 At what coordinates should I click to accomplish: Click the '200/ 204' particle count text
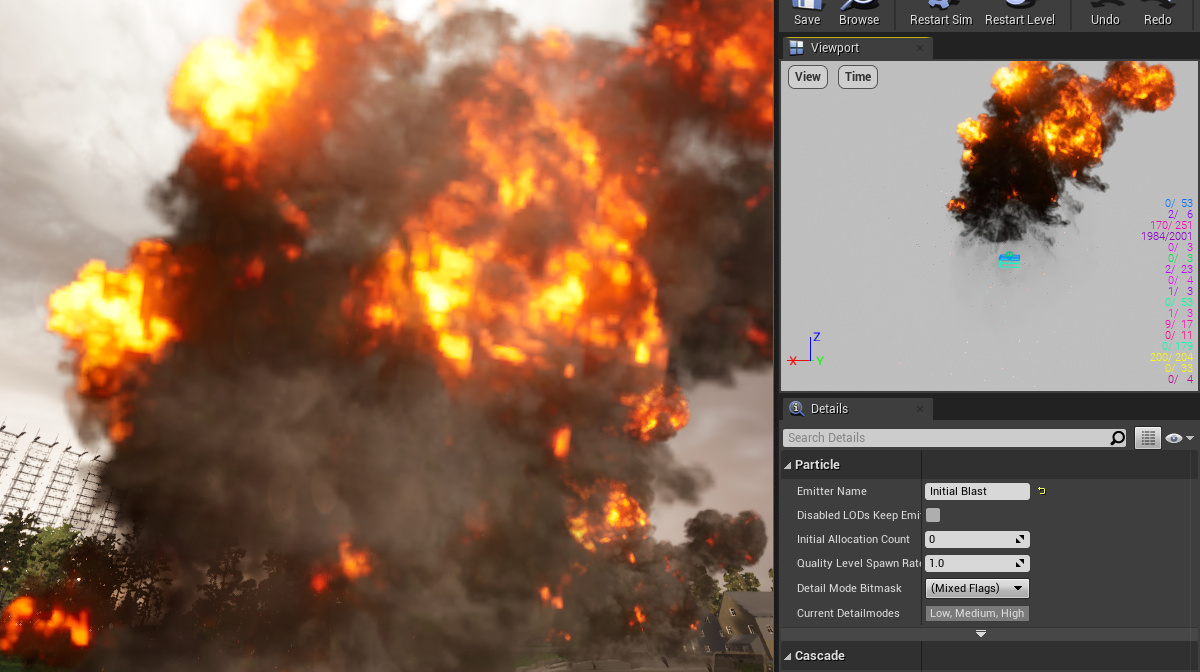point(1171,357)
